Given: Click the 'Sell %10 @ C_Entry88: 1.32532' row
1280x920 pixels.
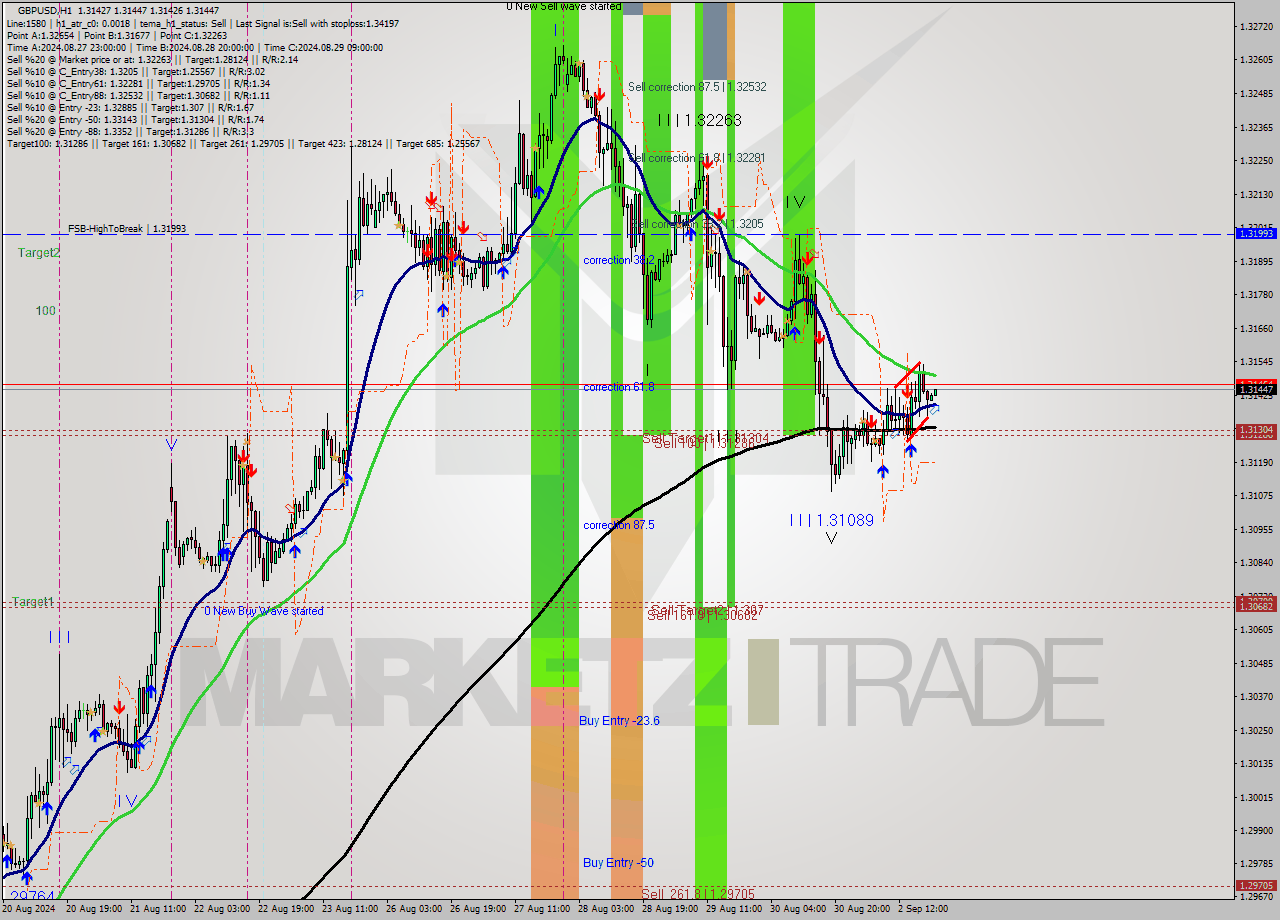Looking at the screenshot, I should coord(139,95).
